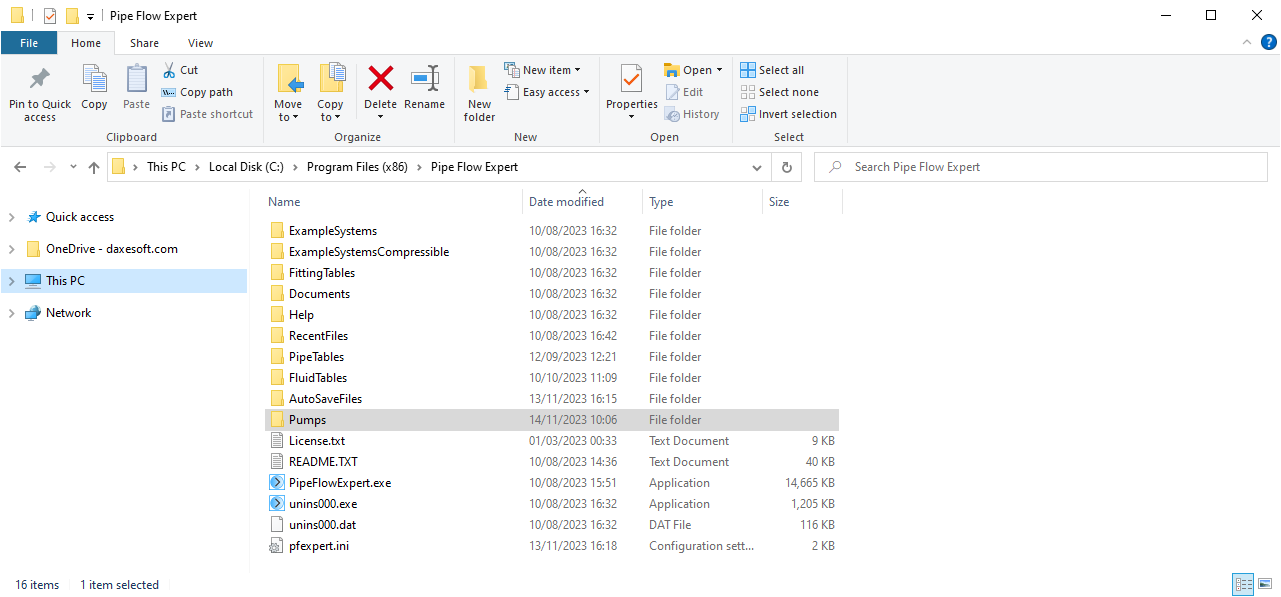Screen dimensions: 1281x597
Task: Open the New item dropdown
Action: 542,70
